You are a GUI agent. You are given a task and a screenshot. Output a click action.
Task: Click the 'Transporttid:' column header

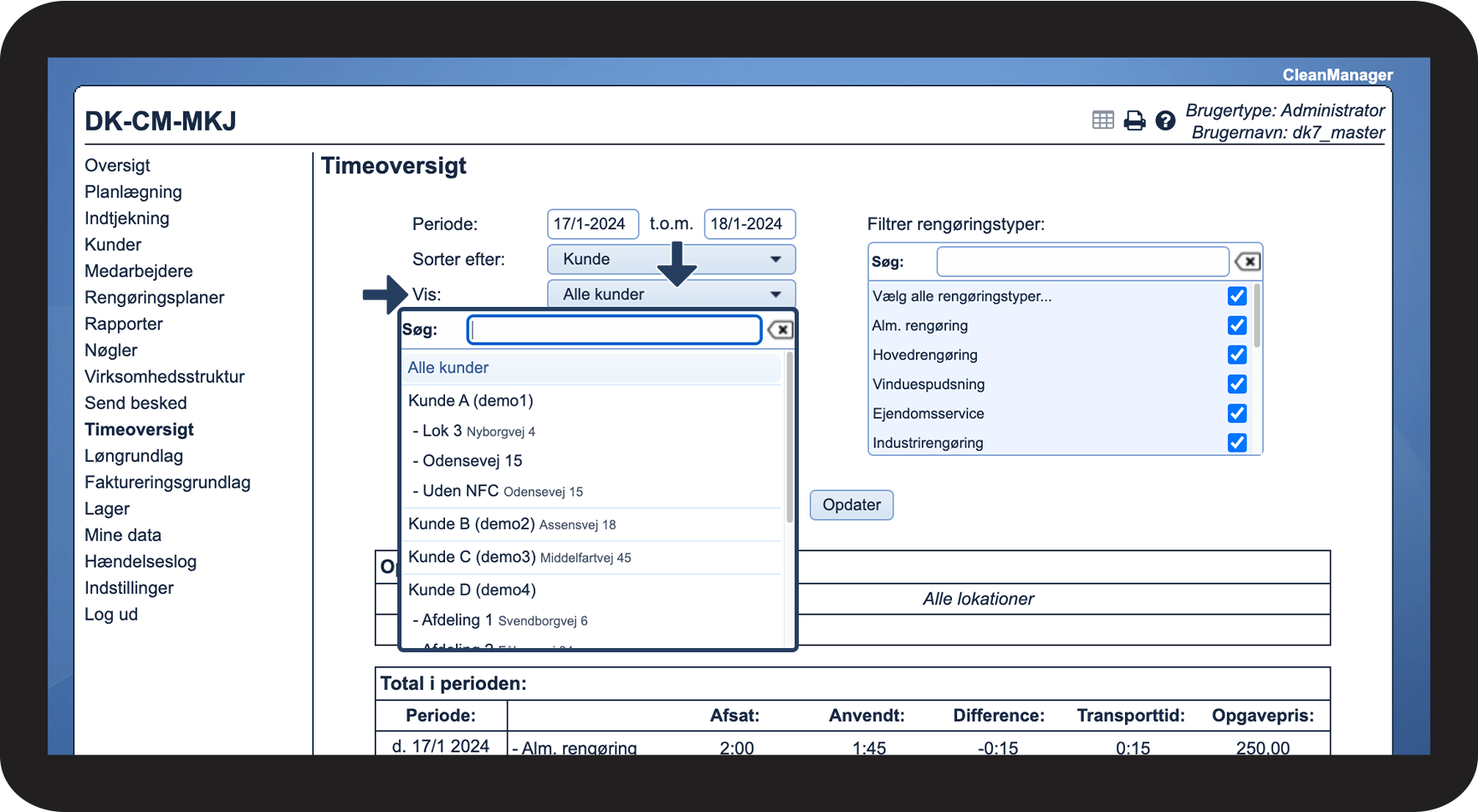pos(1131,716)
